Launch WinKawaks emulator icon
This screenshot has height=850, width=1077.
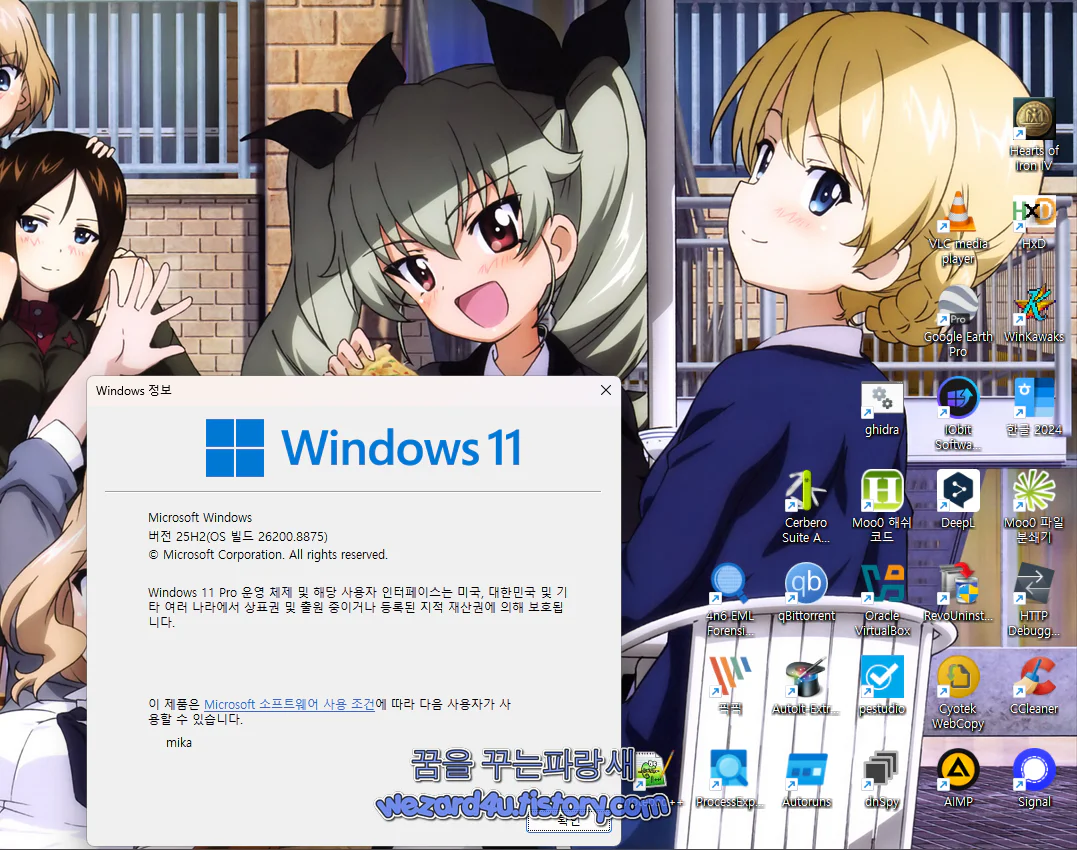tap(1034, 314)
